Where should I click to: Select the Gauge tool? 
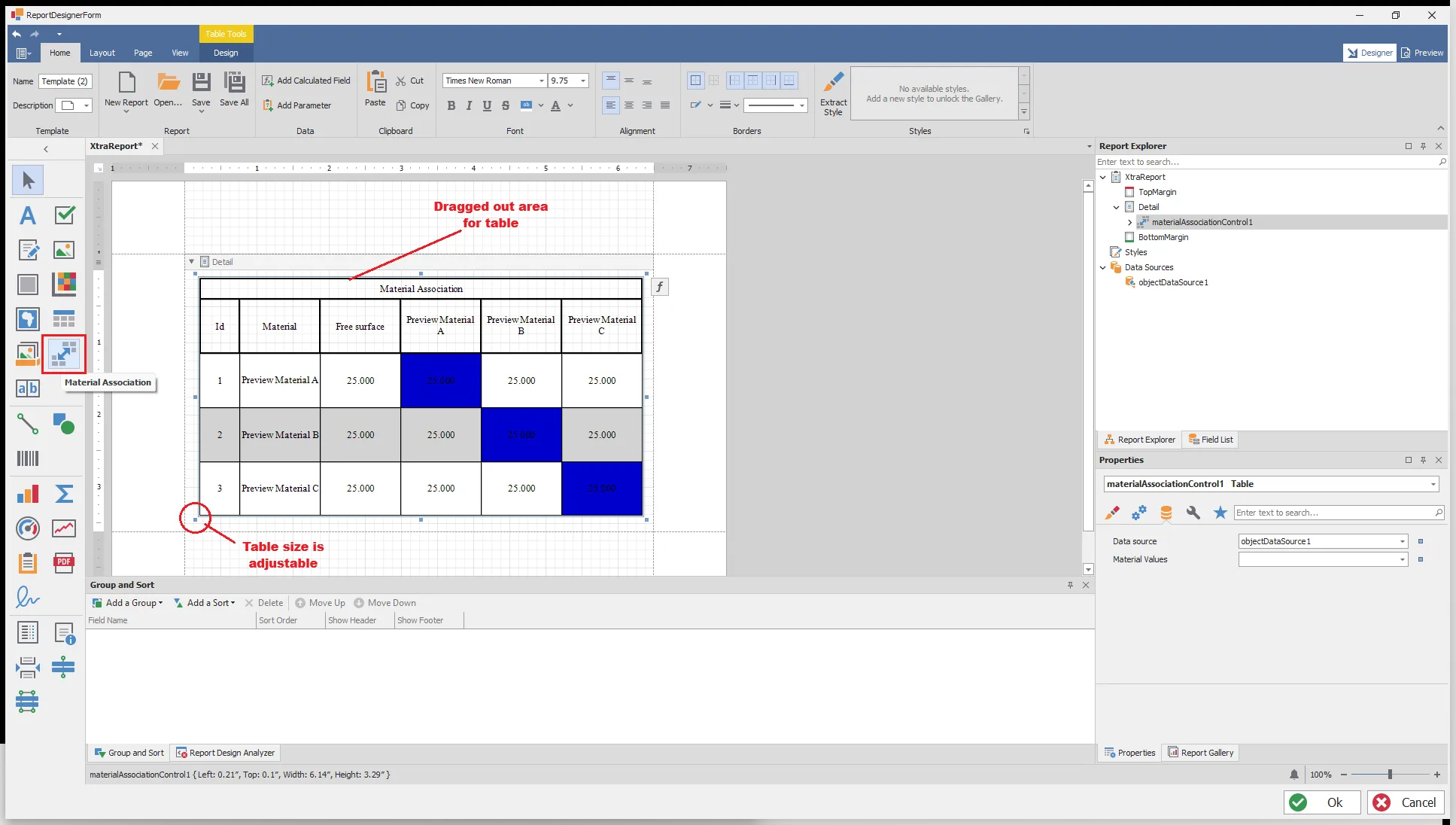(28, 528)
